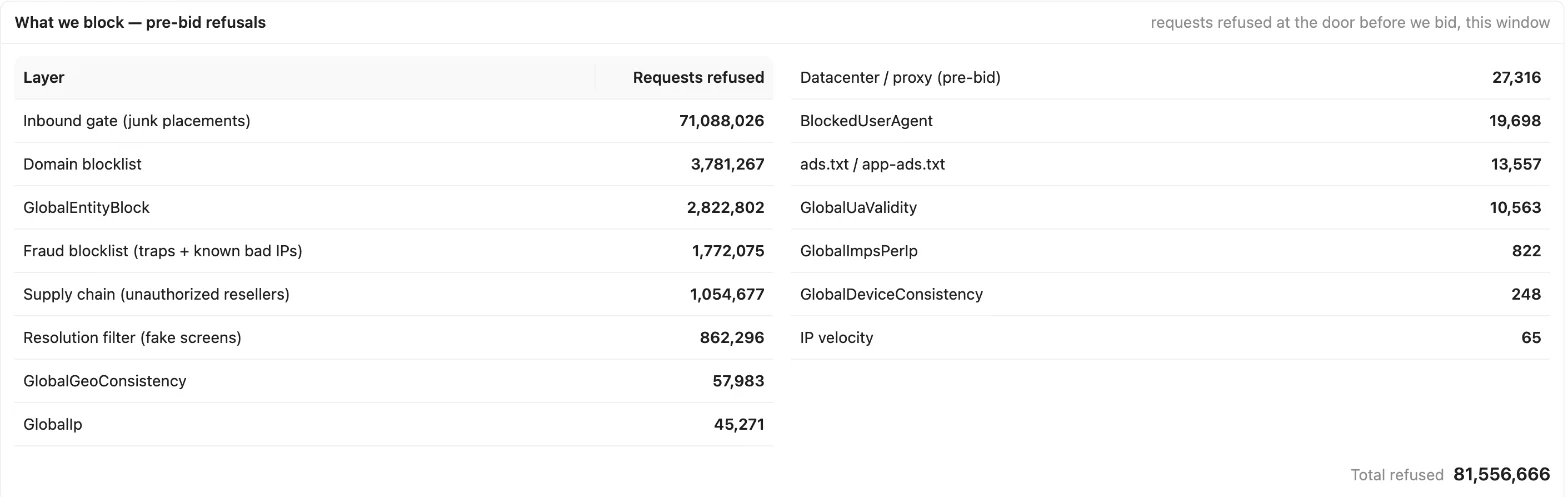
Task: Select the 'IP velocity' row label
Action: [836, 338]
